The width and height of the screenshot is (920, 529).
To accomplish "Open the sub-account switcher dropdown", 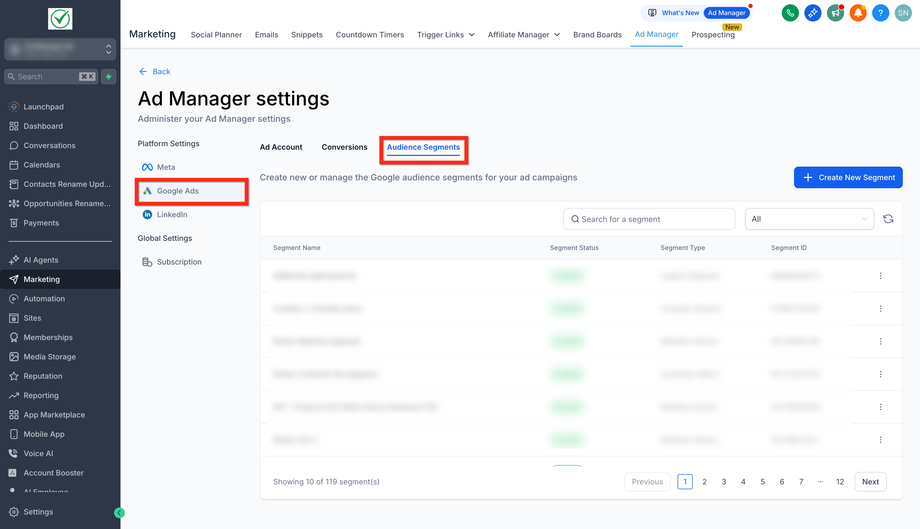I will [x=60, y=48].
